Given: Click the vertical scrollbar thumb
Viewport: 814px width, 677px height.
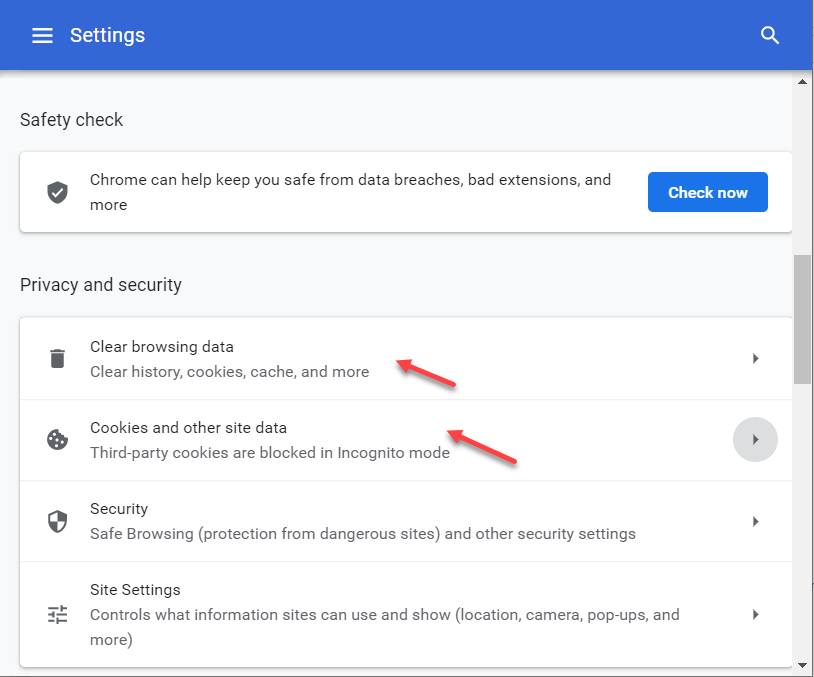Looking at the screenshot, I should pos(802,319).
